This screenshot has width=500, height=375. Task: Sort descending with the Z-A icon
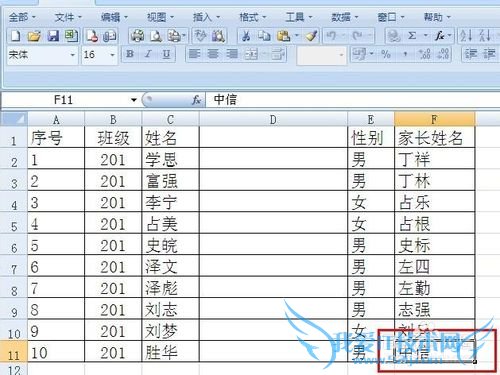485,36
